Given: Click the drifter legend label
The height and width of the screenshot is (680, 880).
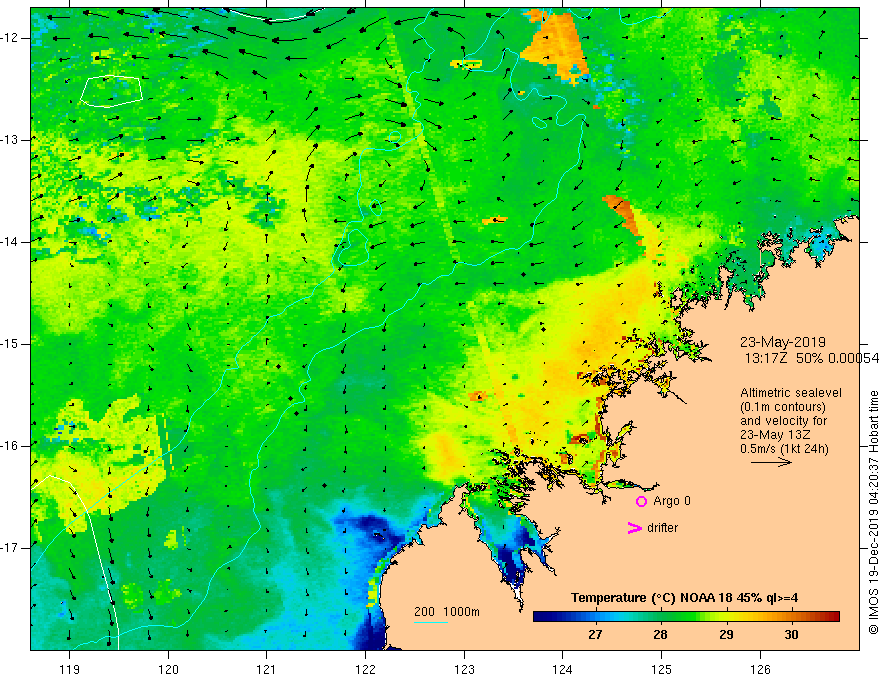Looking at the screenshot, I should [x=662, y=528].
